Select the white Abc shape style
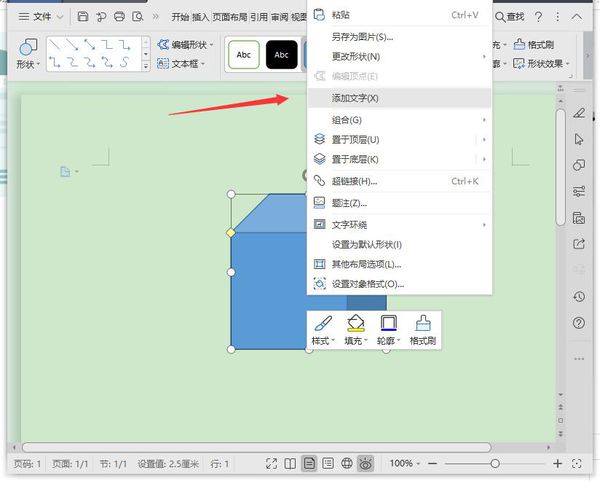Screen dimensions: 600x481 244,55
